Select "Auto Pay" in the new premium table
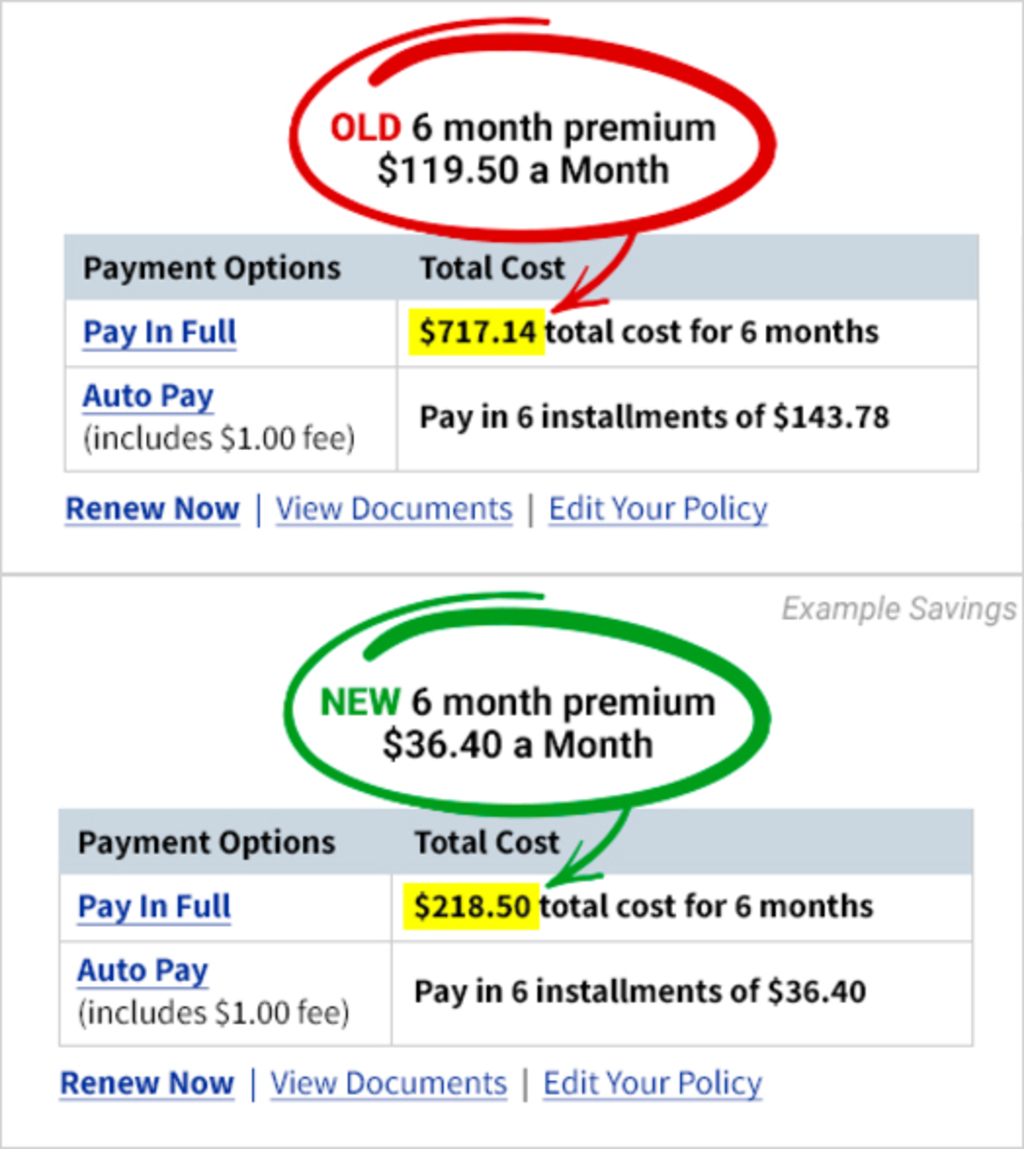1024x1149 pixels. pyautogui.click(x=141, y=970)
